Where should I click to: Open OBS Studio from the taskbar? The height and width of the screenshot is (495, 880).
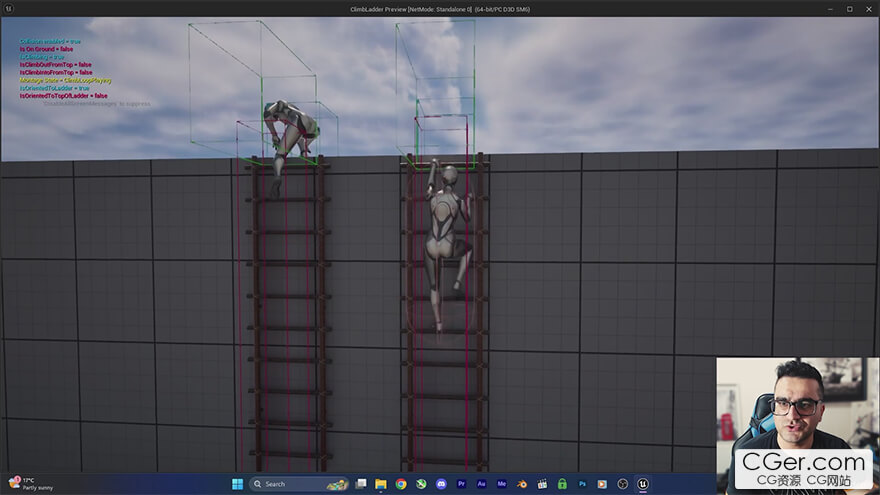(622, 484)
